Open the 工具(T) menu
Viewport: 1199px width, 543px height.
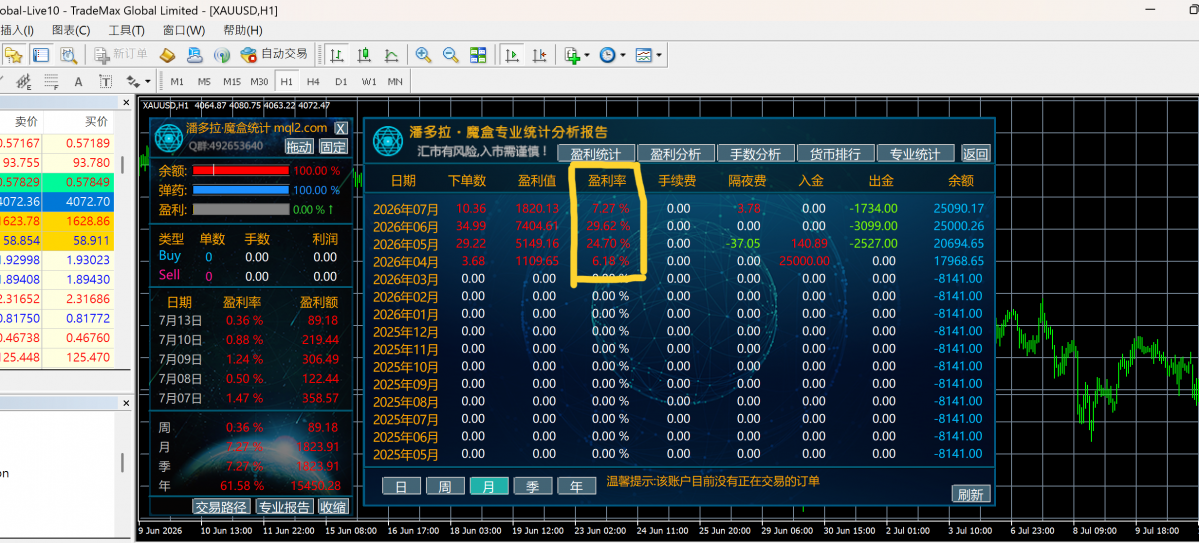(x=126, y=31)
